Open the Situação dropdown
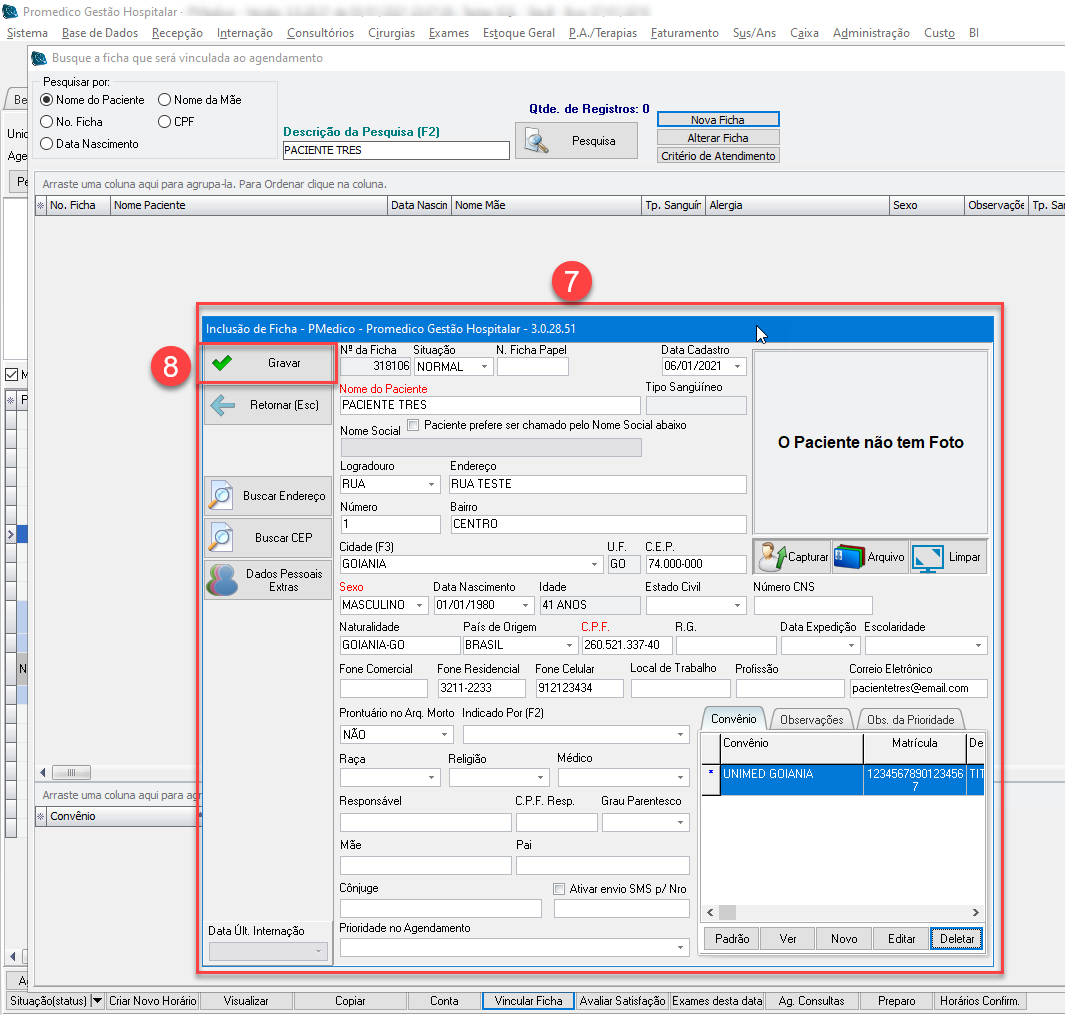The image size is (1065, 1015). [485, 367]
